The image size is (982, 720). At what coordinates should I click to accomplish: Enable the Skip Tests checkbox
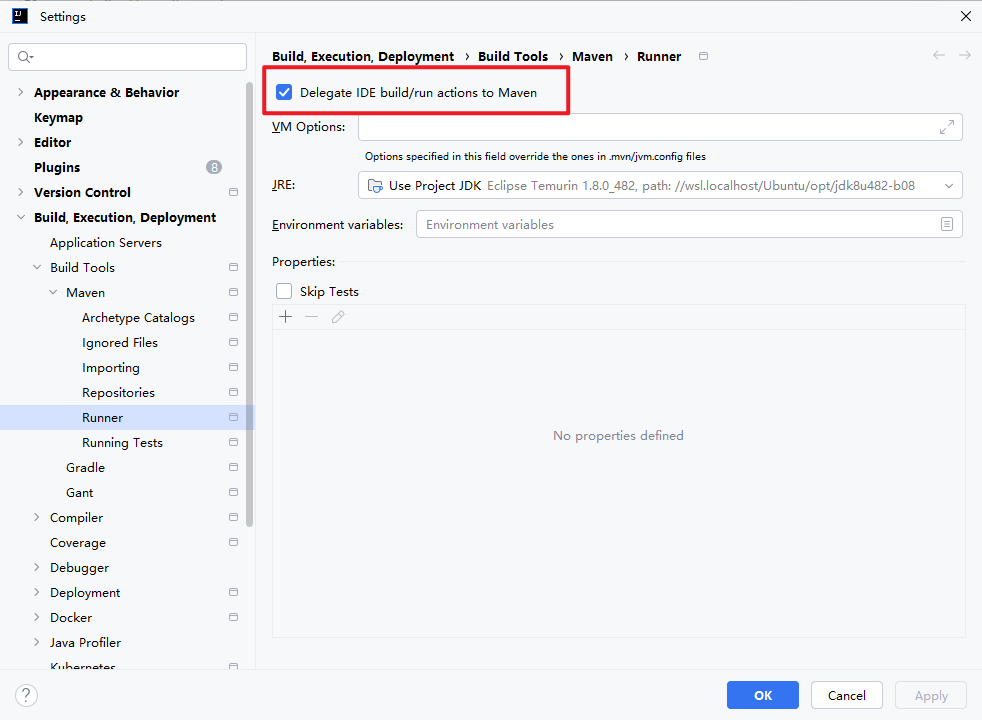point(284,292)
